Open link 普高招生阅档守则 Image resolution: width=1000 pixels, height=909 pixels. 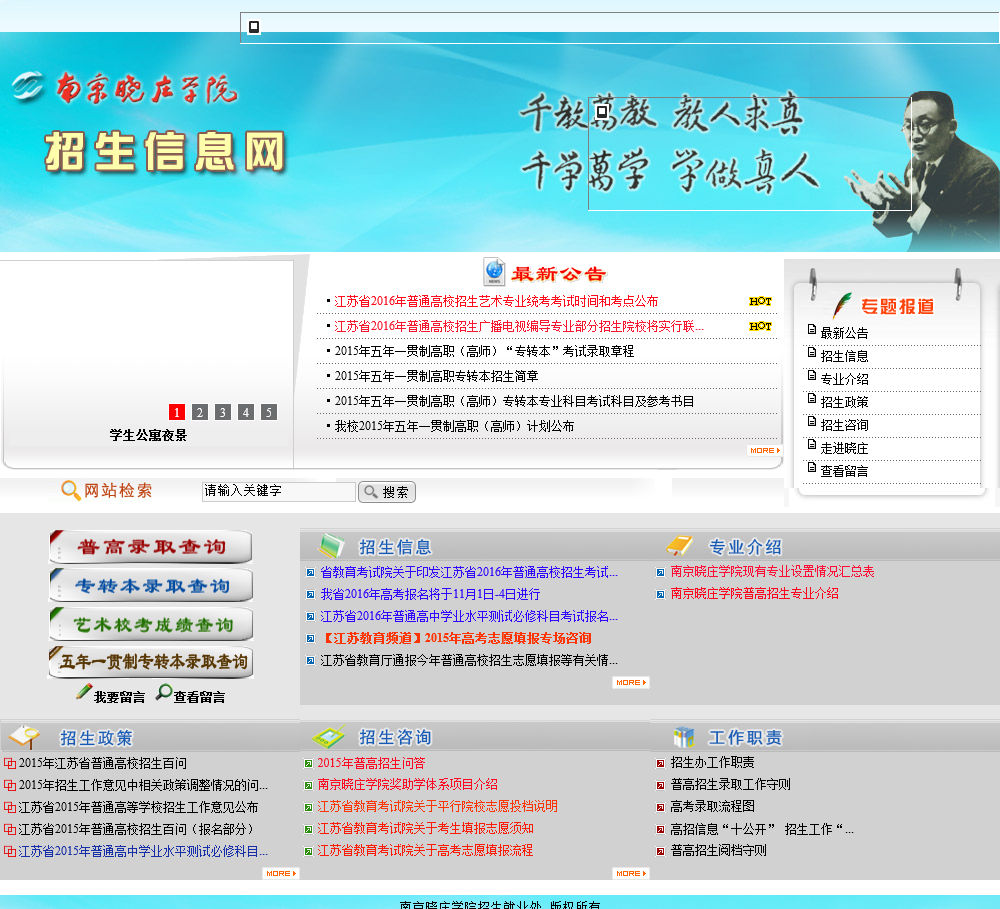coord(718,850)
